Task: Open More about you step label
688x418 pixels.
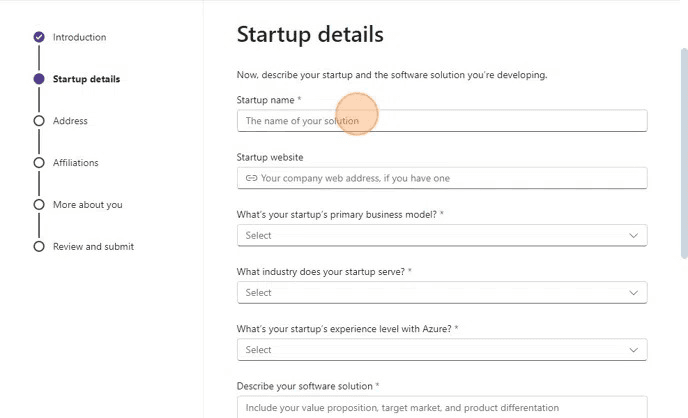Action: tap(87, 205)
